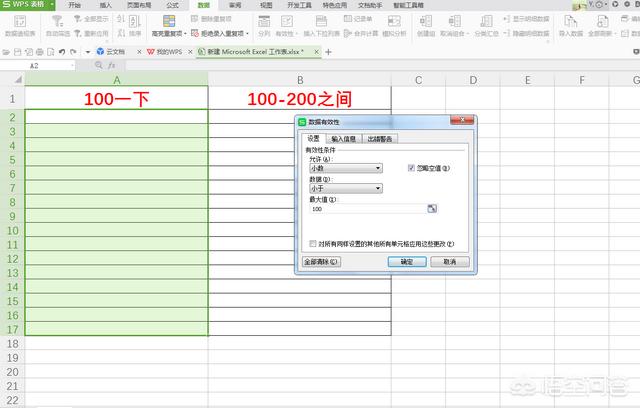Image resolution: width=640 pixels, height=408 pixels.
Task: Switch to the 插入 ribbon tab
Action: (x=105, y=5)
